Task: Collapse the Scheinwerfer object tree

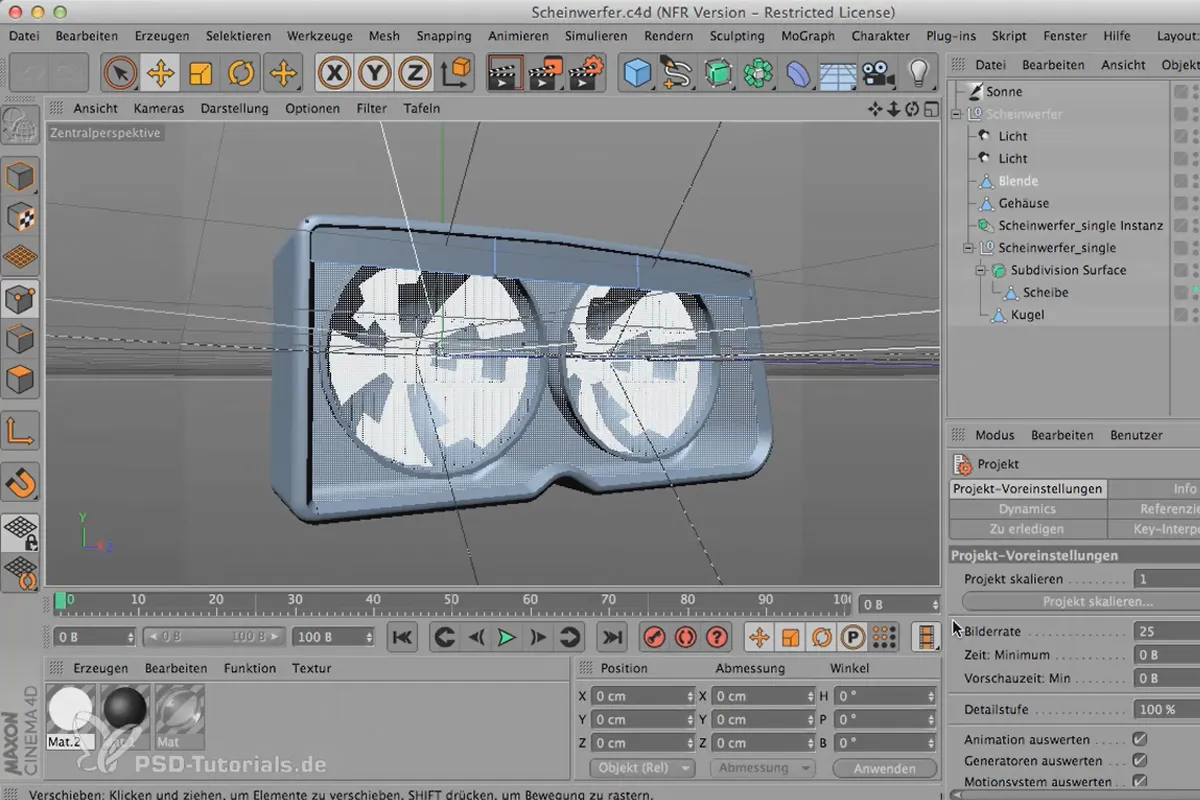Action: pyautogui.click(x=956, y=114)
